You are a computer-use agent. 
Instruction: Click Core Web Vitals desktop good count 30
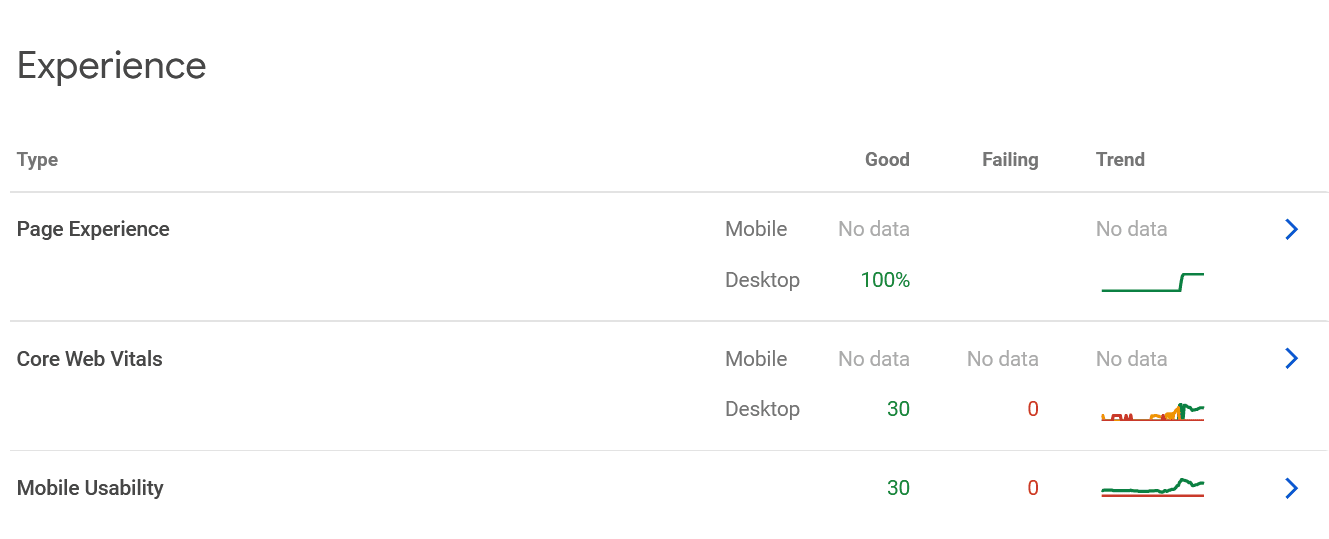coord(898,409)
